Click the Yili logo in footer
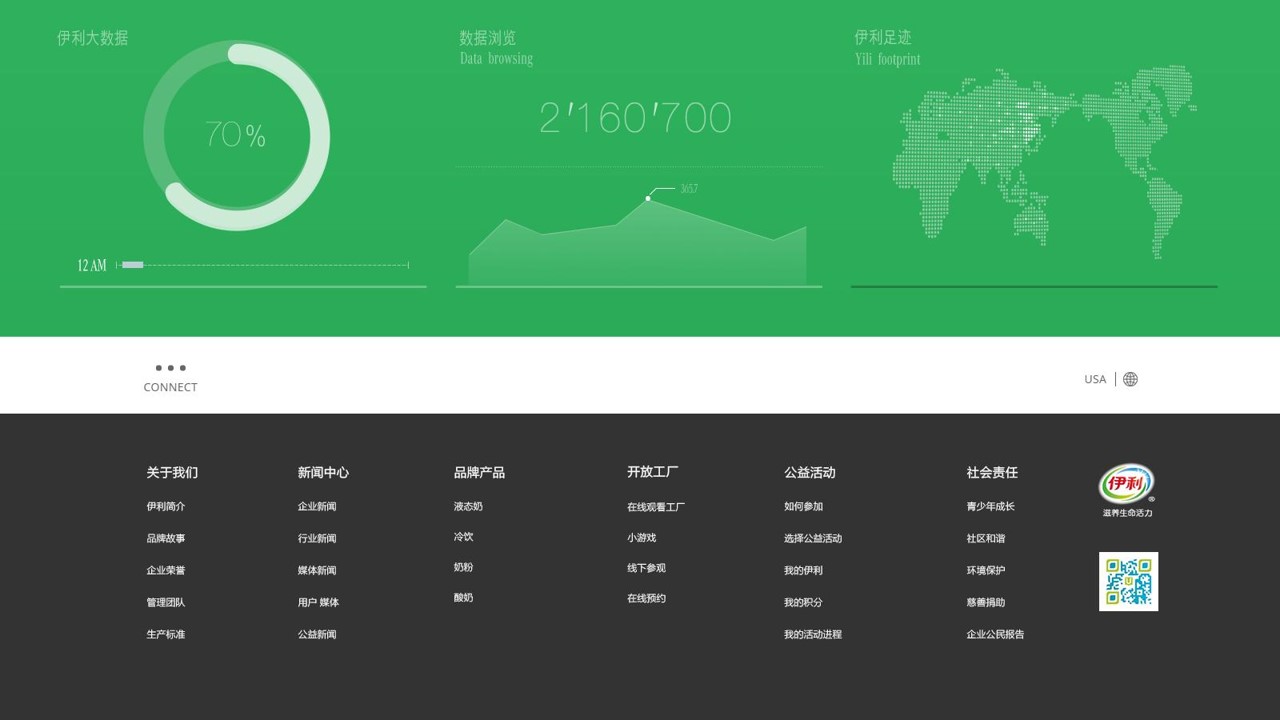The height and width of the screenshot is (720, 1280). click(x=1127, y=485)
